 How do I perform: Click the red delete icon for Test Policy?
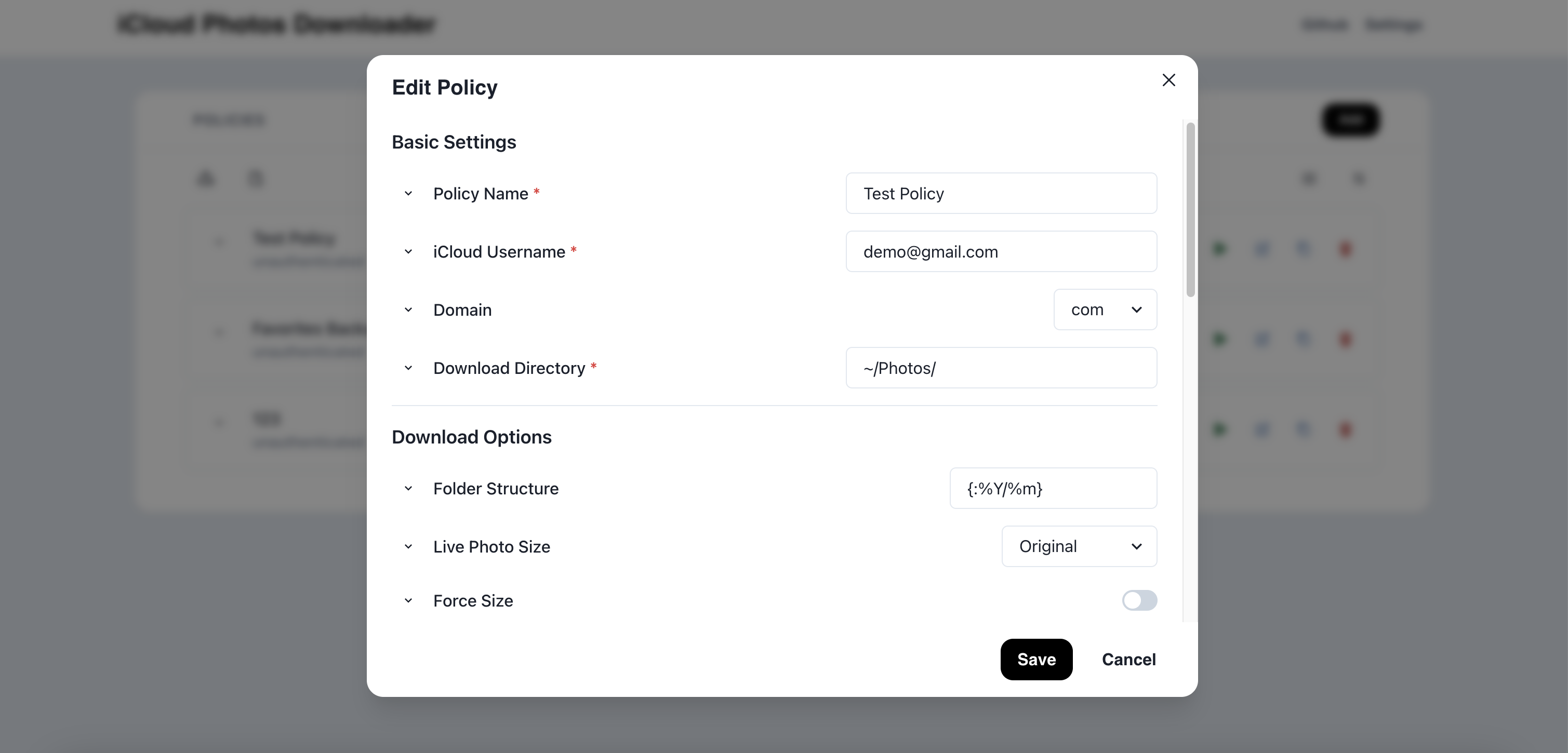(x=1346, y=249)
